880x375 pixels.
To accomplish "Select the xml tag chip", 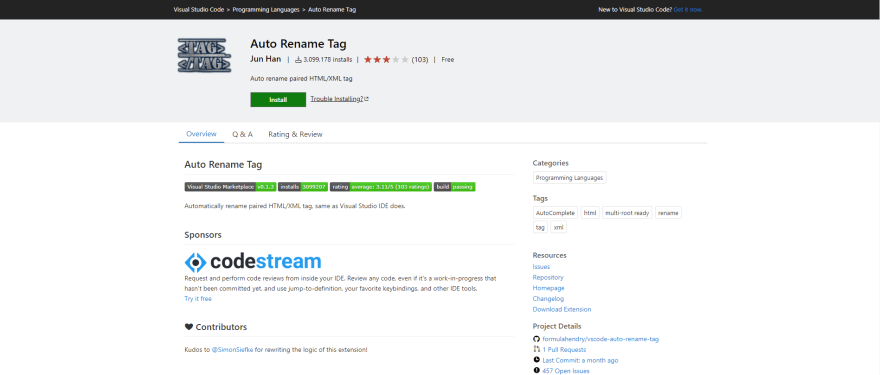I will pos(558,227).
